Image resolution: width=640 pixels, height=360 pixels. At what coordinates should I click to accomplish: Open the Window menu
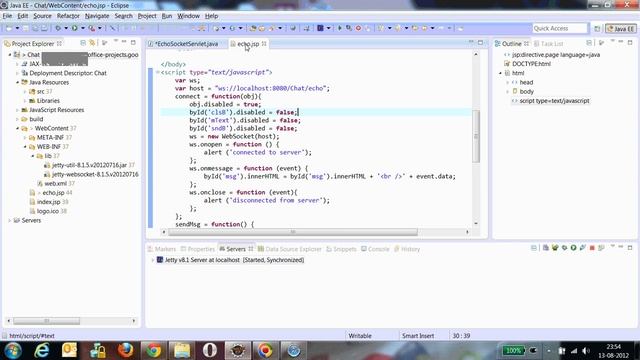(188, 16)
